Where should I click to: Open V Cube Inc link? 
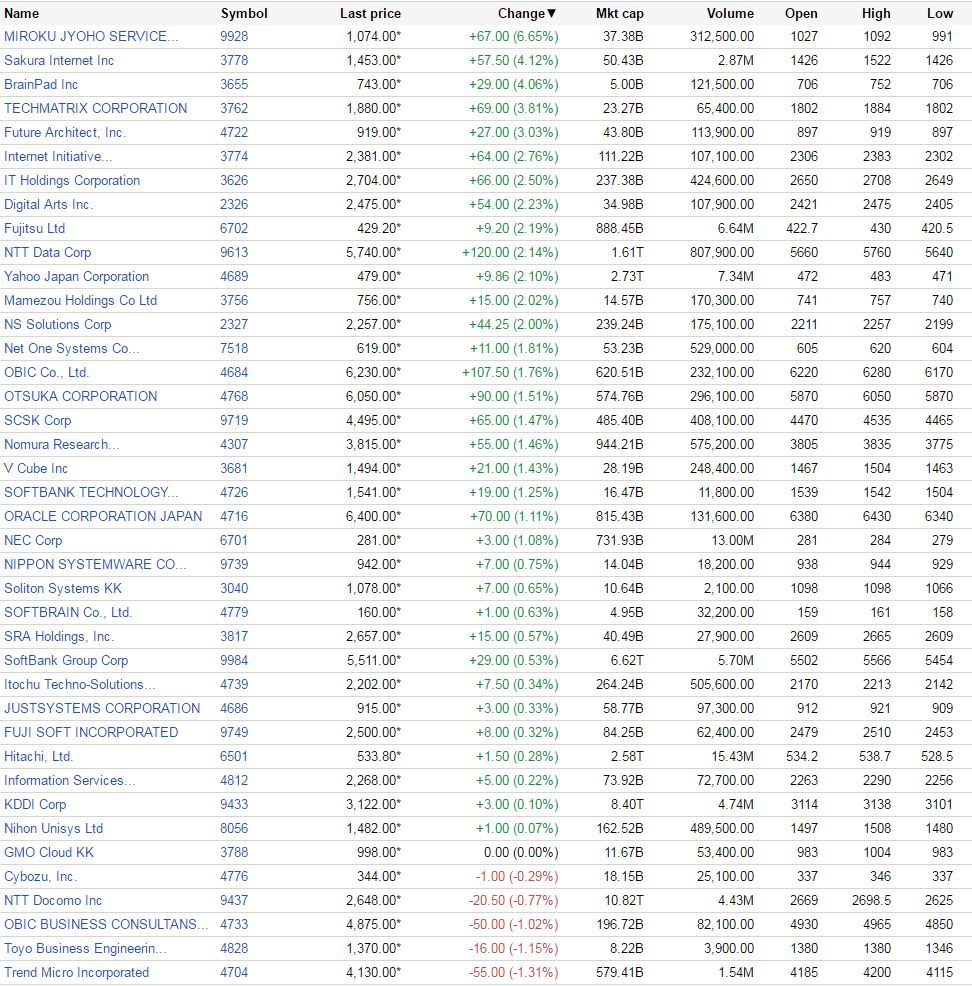pos(36,468)
